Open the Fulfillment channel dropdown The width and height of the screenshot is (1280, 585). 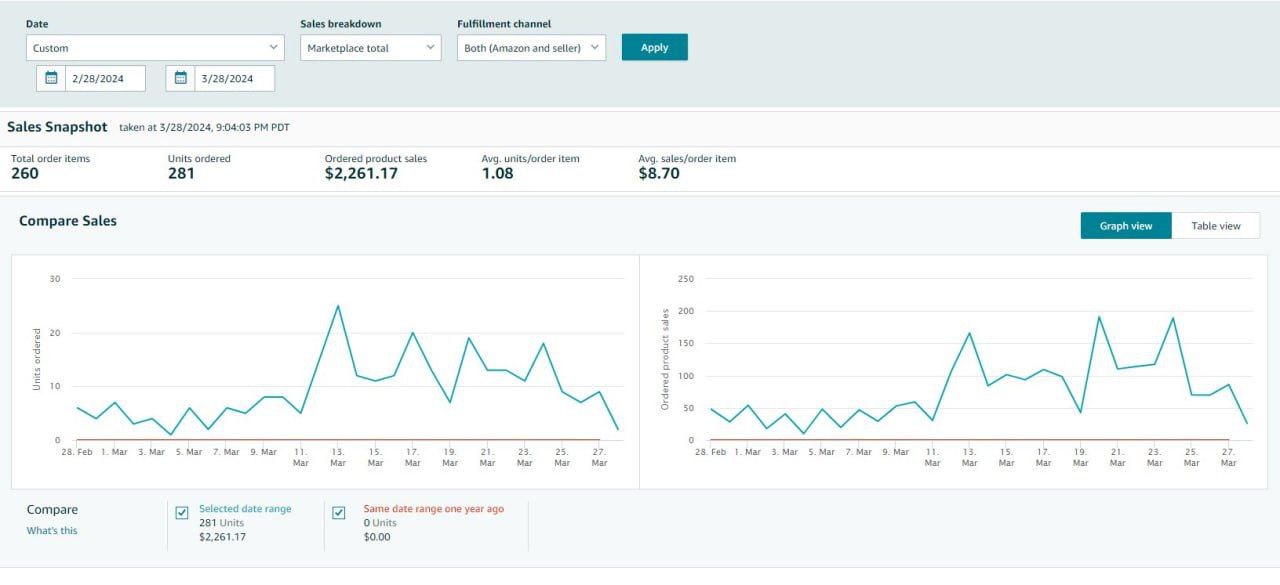[531, 48]
